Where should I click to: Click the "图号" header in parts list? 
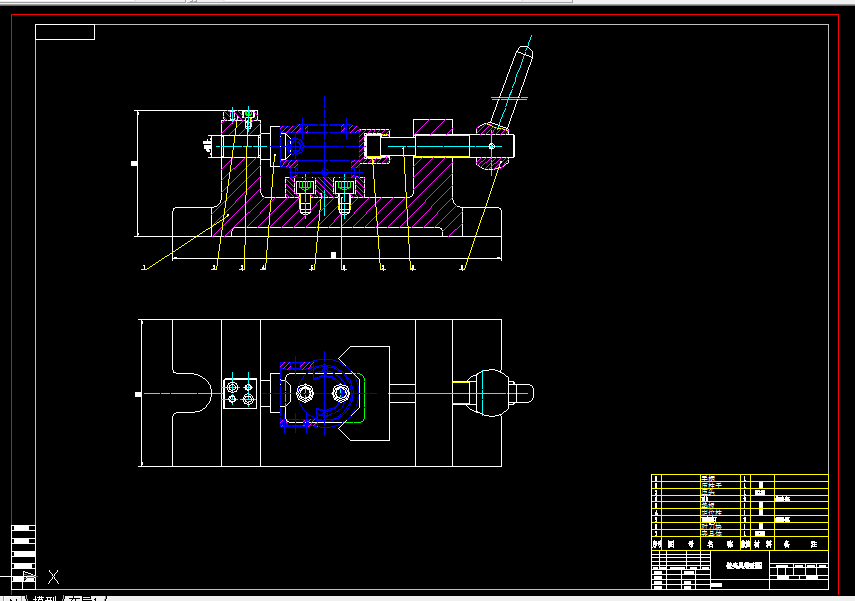[x=681, y=544]
